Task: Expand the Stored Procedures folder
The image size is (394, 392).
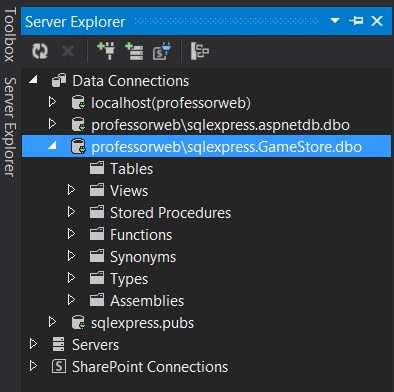Action: click(71, 212)
